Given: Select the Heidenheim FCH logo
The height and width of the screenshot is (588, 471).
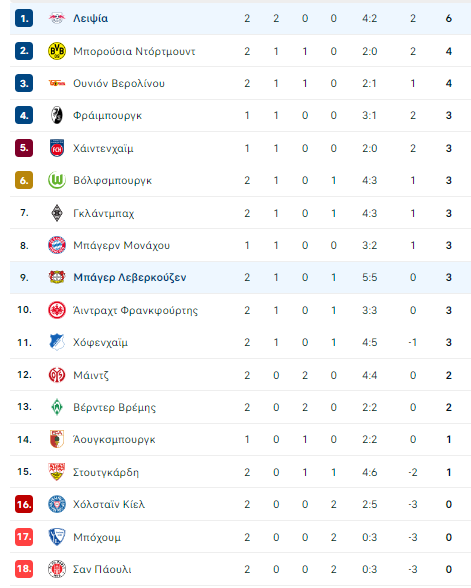Looking at the screenshot, I should coord(57,148).
